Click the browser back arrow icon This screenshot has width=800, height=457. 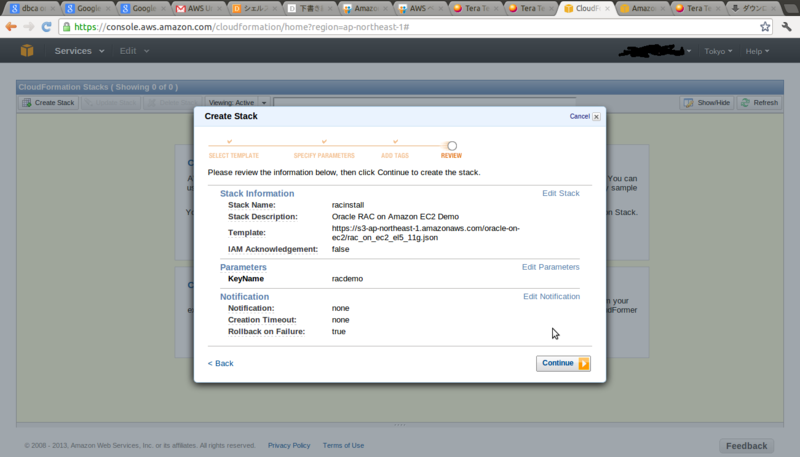tap(11, 27)
